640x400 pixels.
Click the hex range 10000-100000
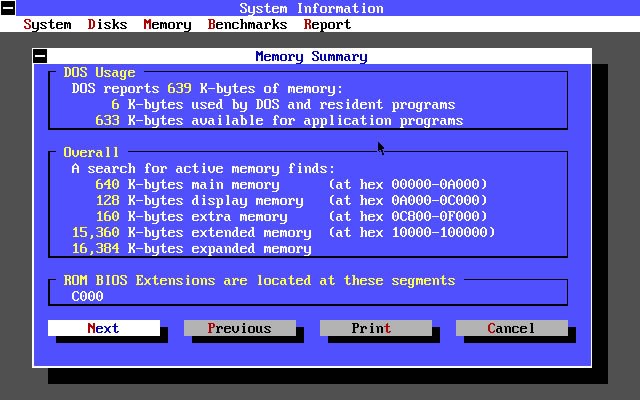[440, 232]
